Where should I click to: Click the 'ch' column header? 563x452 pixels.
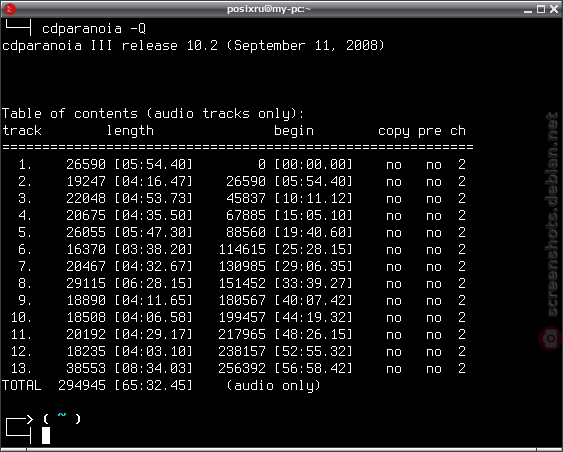click(x=458, y=131)
